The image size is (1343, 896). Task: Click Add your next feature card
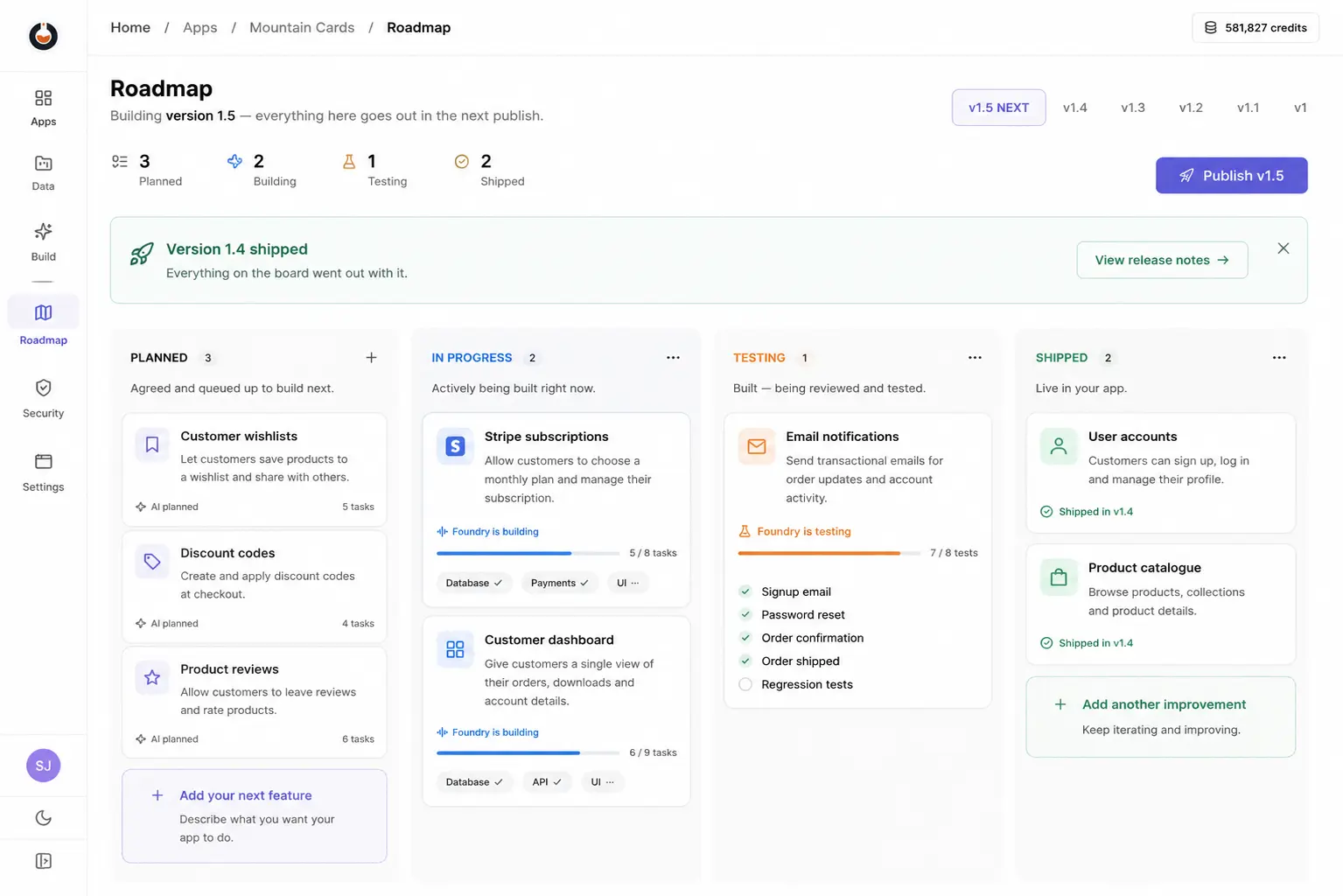click(x=255, y=815)
